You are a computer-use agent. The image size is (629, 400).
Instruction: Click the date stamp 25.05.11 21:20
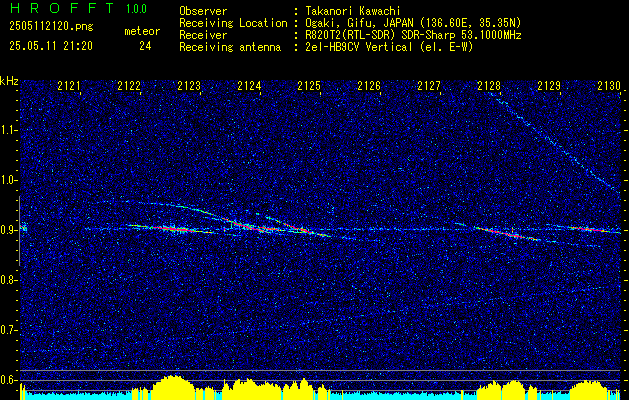(x=51, y=46)
